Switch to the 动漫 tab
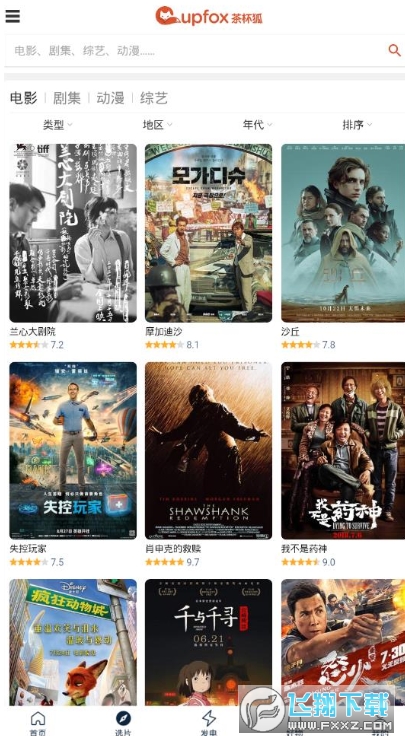The width and height of the screenshot is (405, 745). click(110, 98)
